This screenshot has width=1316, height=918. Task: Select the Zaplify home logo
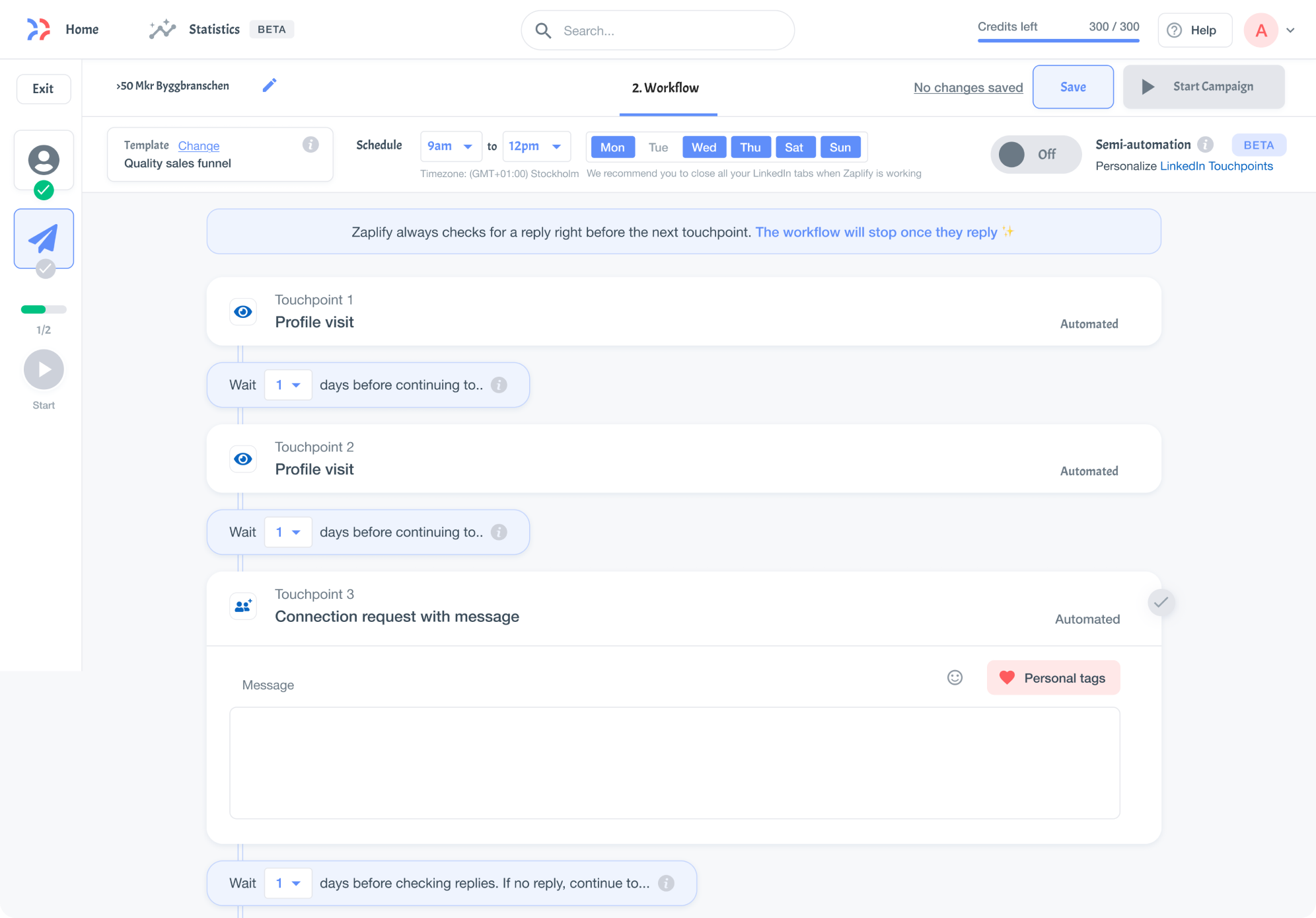click(x=38, y=29)
